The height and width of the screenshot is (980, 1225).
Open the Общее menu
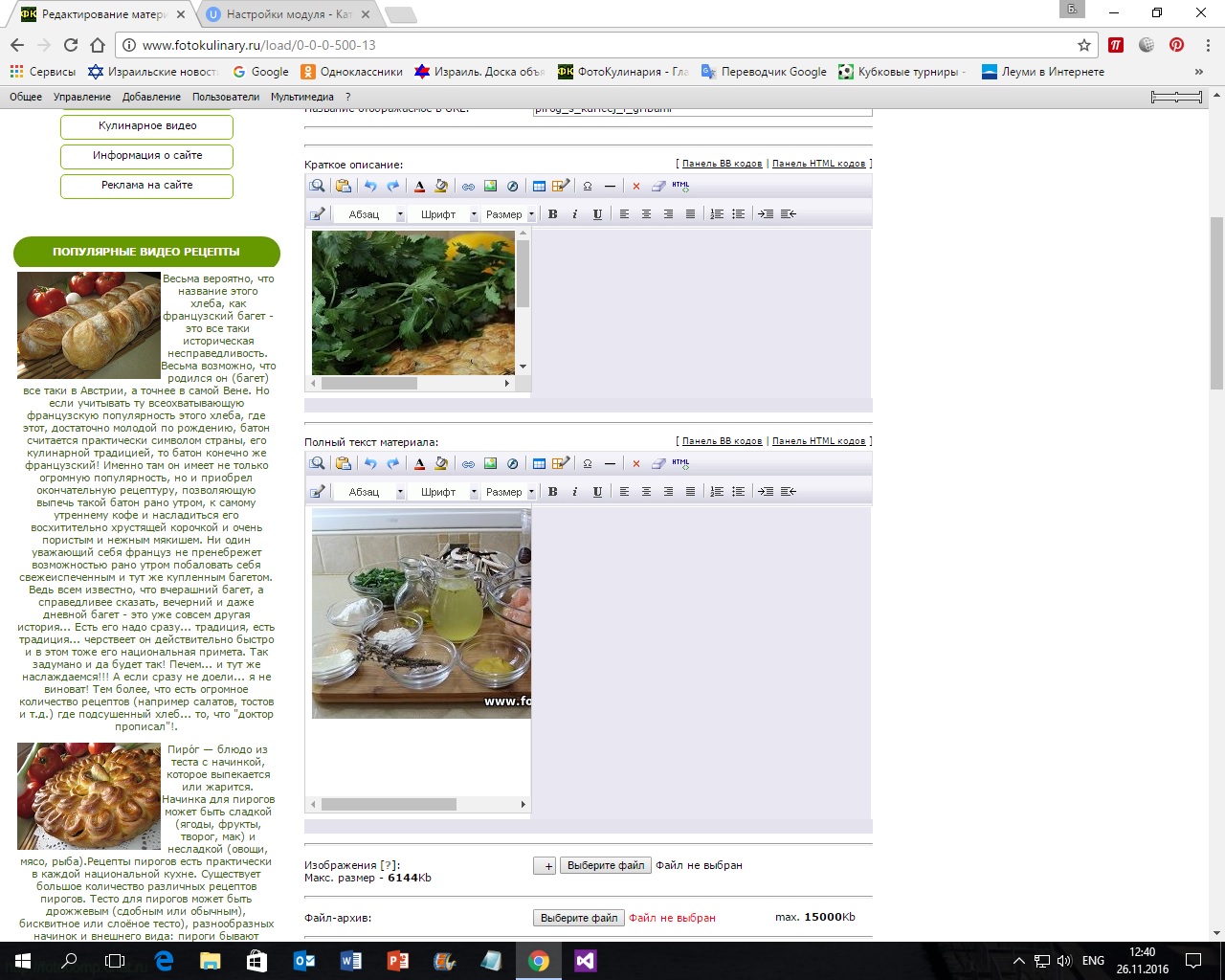coord(26,97)
